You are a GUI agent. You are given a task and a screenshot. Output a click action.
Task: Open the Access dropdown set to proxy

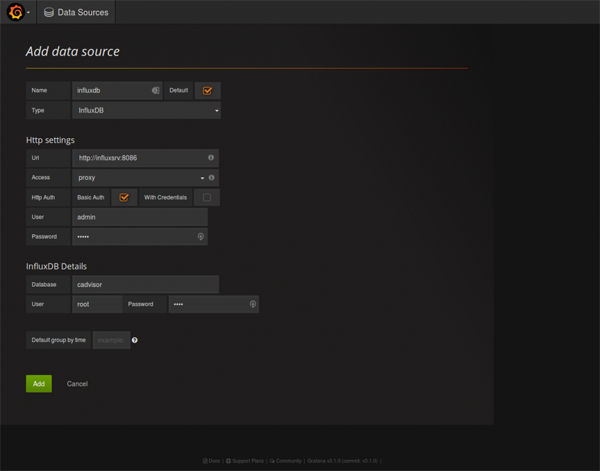[x=140, y=178]
